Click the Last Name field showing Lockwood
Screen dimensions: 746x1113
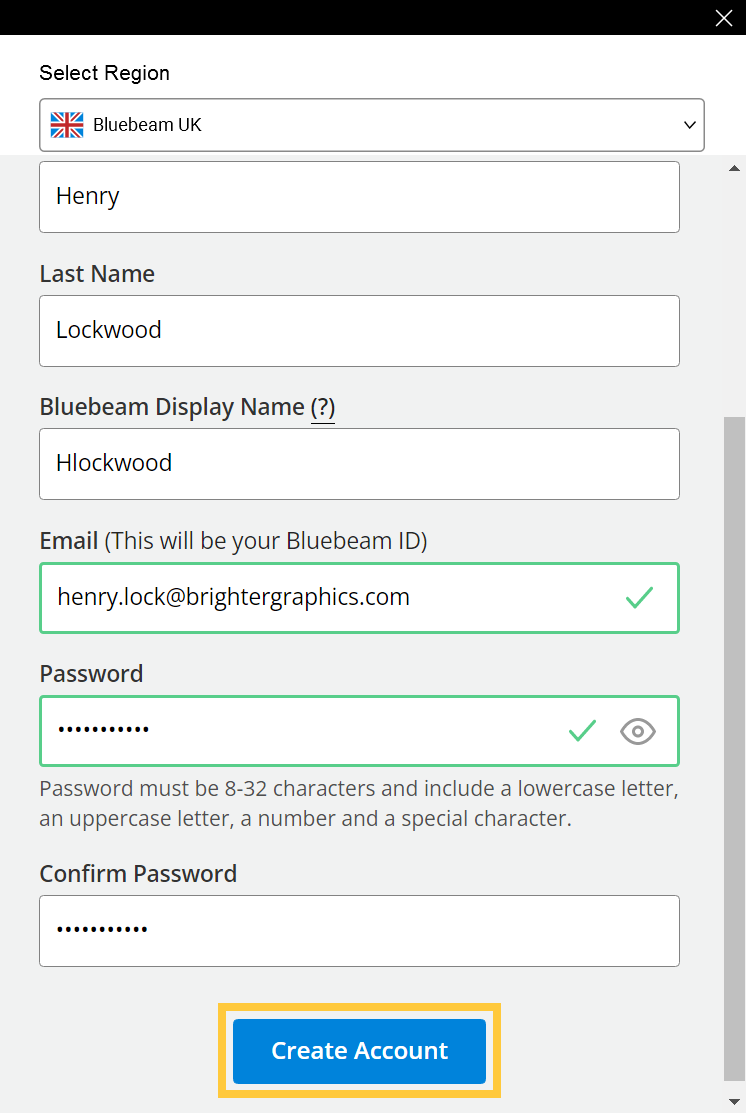pos(359,330)
